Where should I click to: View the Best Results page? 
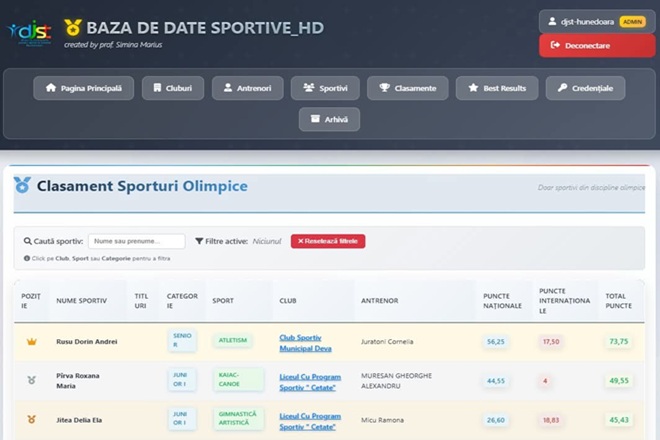pyautogui.click(x=497, y=88)
